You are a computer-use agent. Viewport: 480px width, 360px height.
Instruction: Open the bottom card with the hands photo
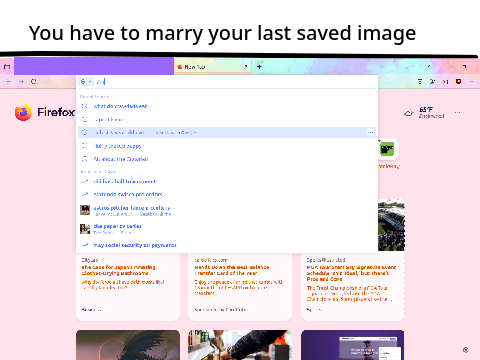[x=240, y=345]
